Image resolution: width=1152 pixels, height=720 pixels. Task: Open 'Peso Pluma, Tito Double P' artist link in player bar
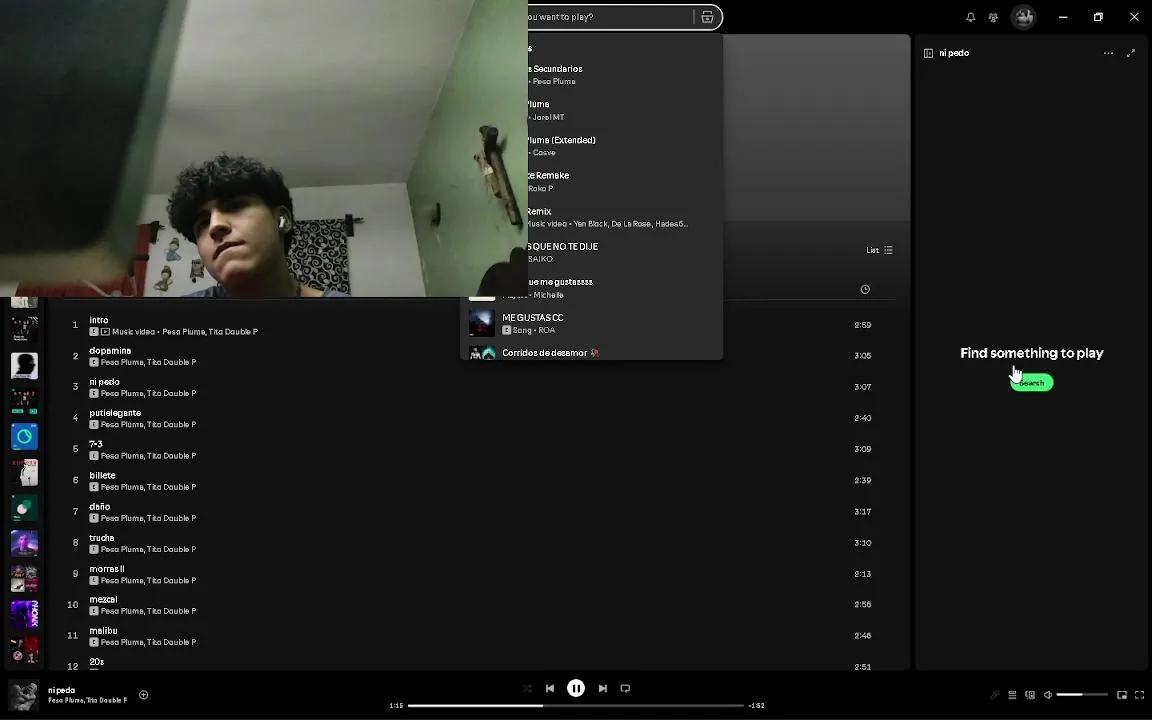point(87,700)
